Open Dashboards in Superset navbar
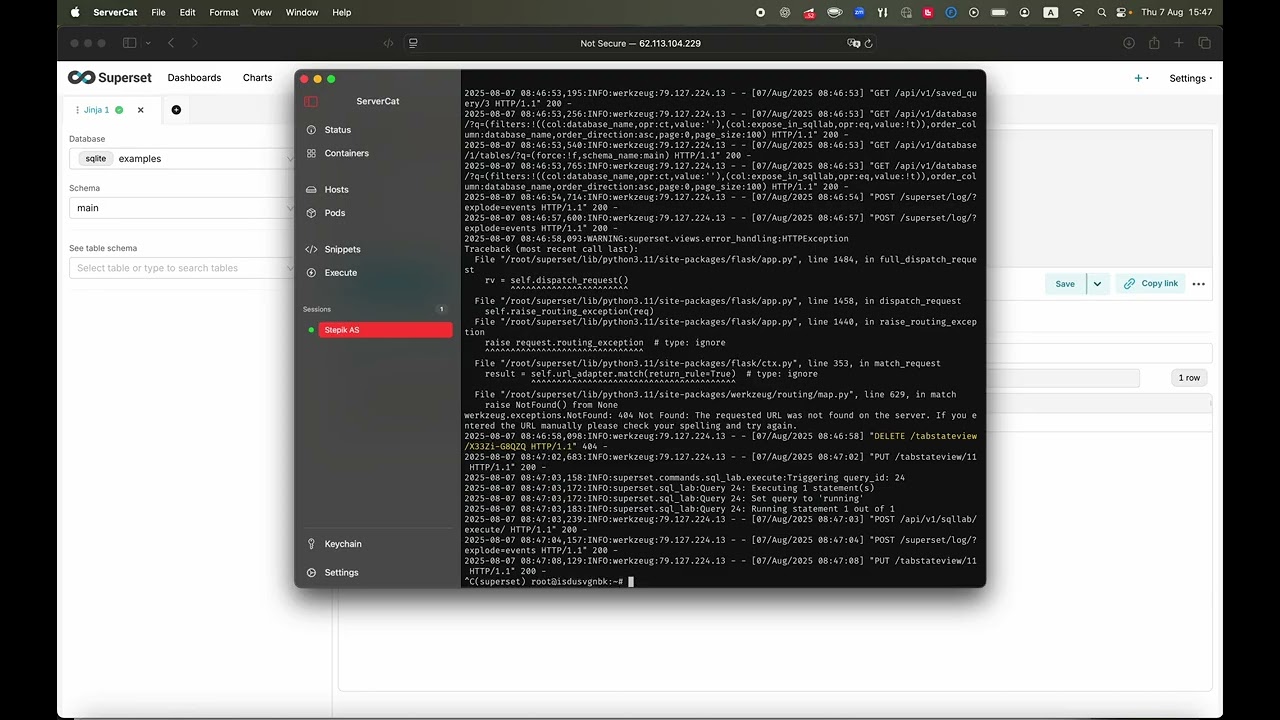1280x720 pixels. [x=194, y=78]
